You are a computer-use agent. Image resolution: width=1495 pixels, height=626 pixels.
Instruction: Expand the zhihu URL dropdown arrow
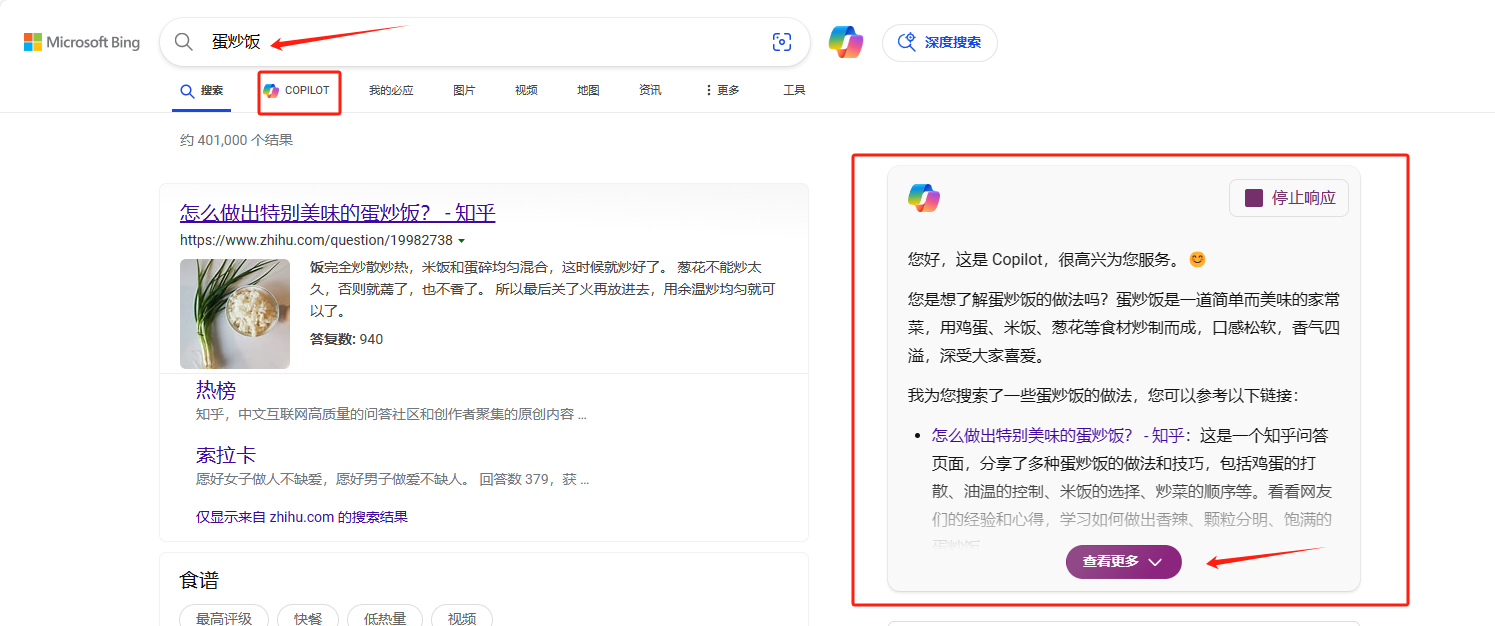(461, 241)
